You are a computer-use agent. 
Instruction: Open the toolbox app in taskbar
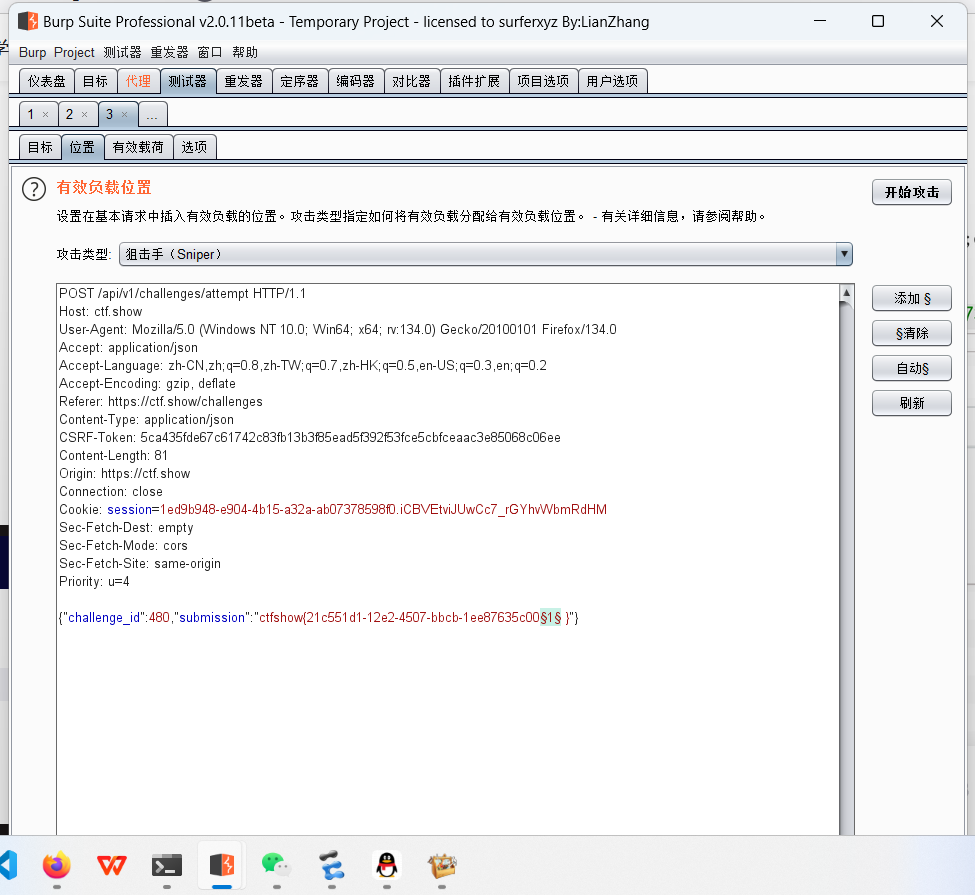tap(442, 865)
